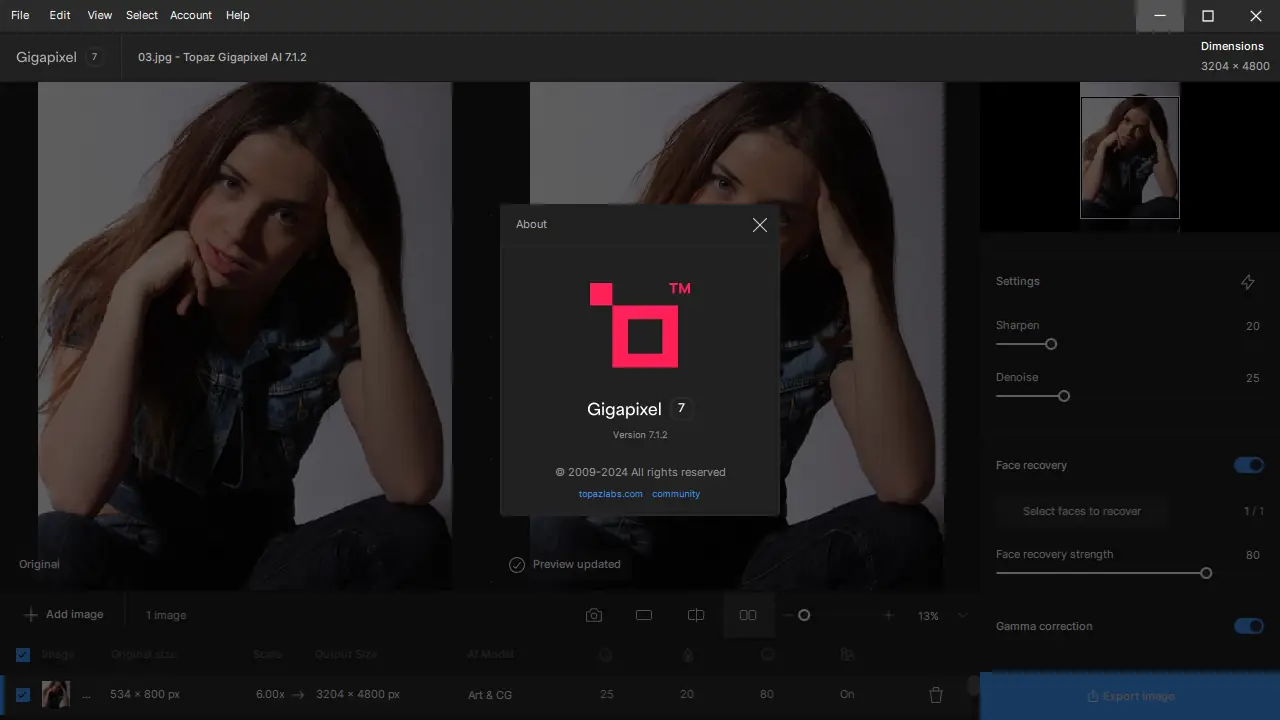Maximize the Gigapixel window

1208,16
